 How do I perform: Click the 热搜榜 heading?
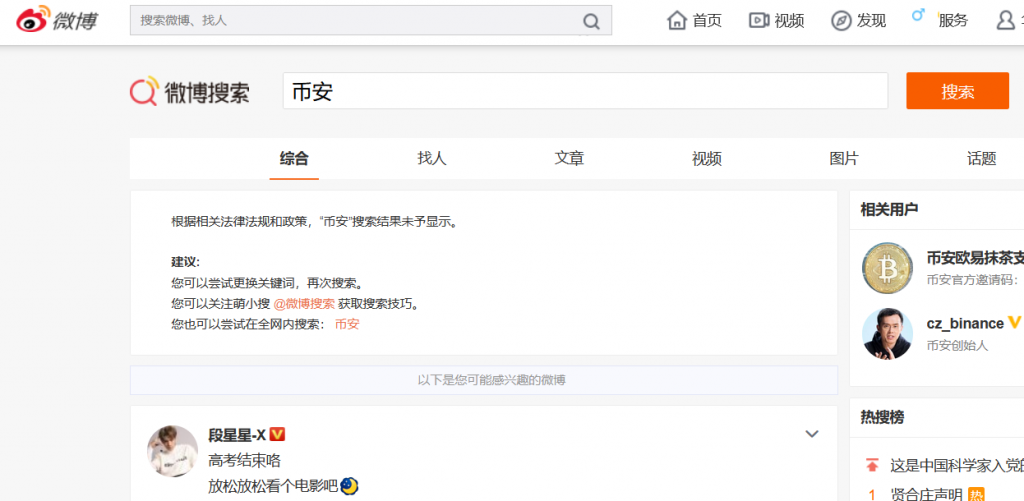882,417
